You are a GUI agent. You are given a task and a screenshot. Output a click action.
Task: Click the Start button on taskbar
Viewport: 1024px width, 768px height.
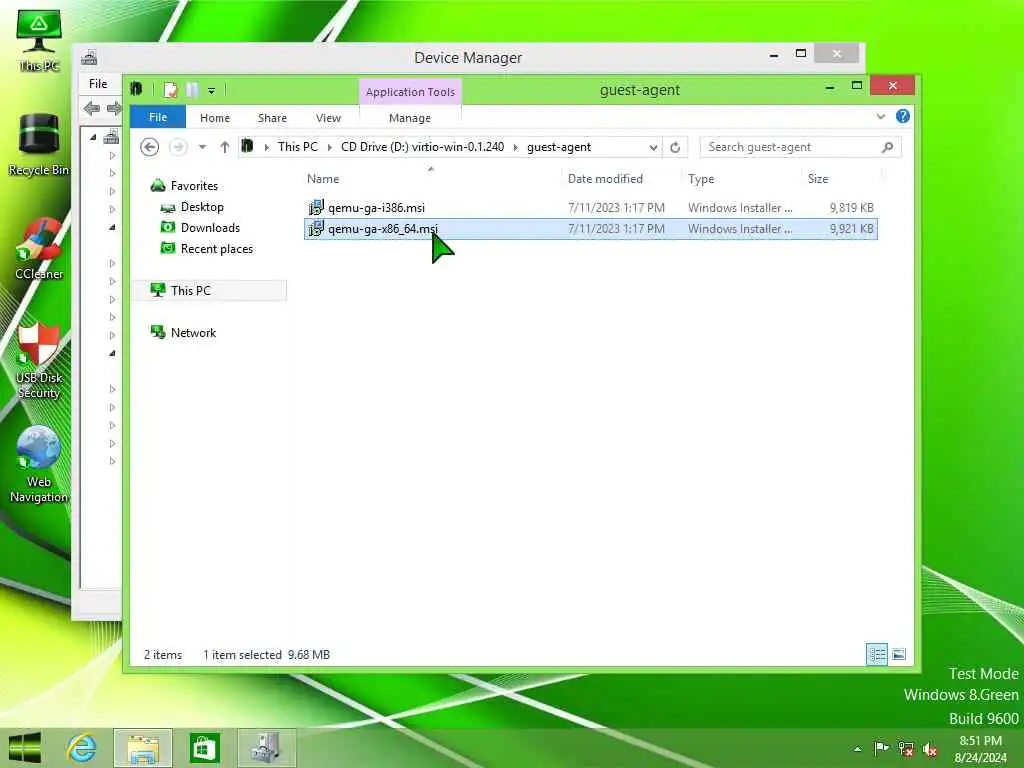(25, 748)
